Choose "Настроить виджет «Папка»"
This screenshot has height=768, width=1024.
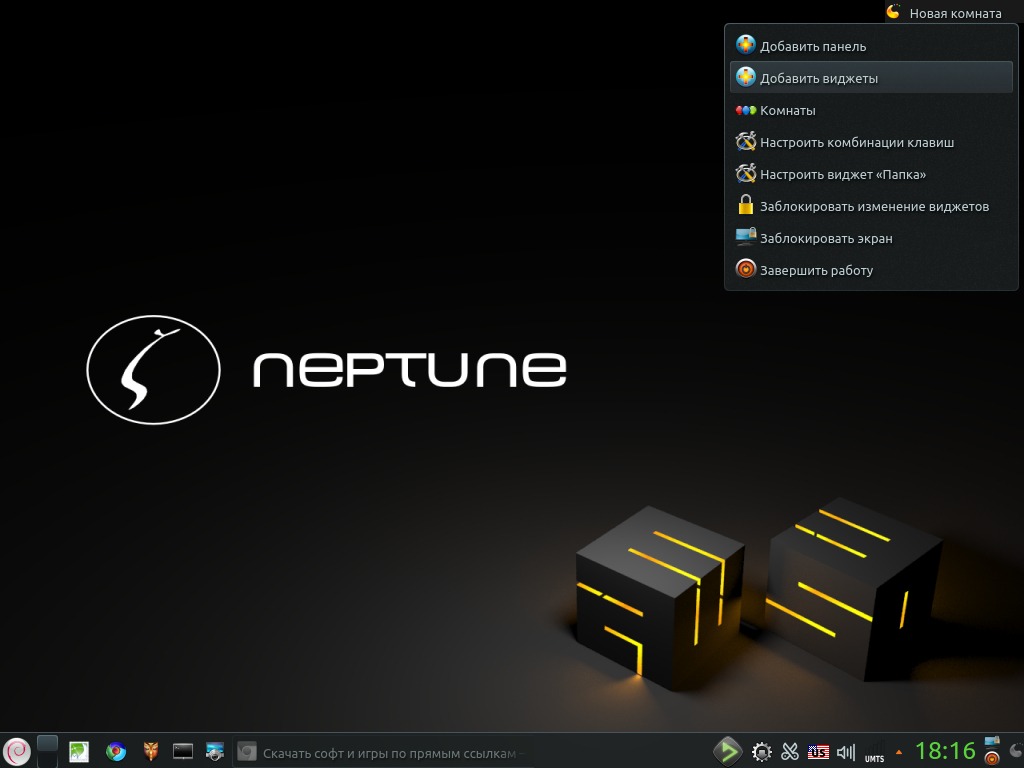click(871, 174)
